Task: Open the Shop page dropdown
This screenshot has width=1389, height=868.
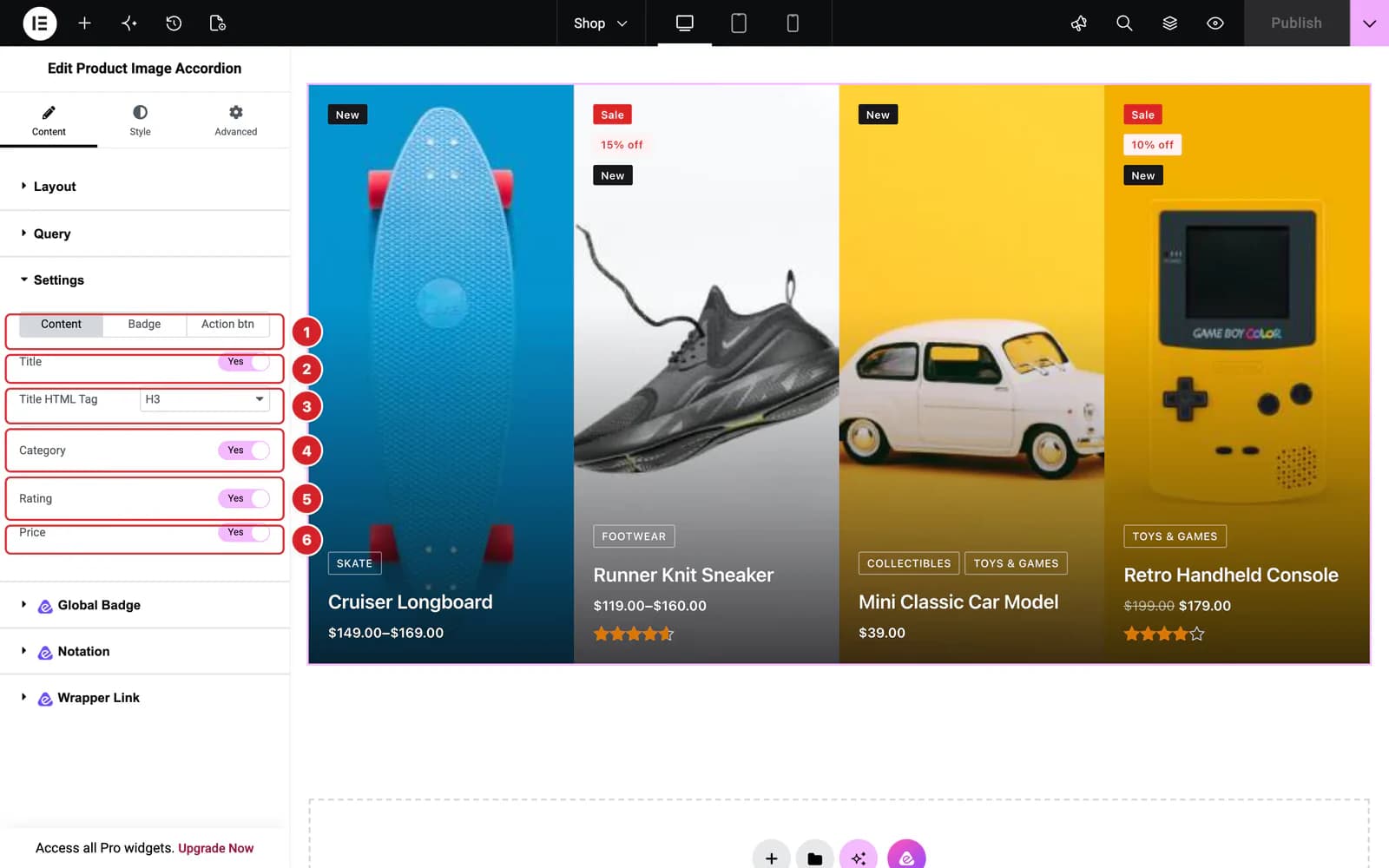Action: coord(601,23)
